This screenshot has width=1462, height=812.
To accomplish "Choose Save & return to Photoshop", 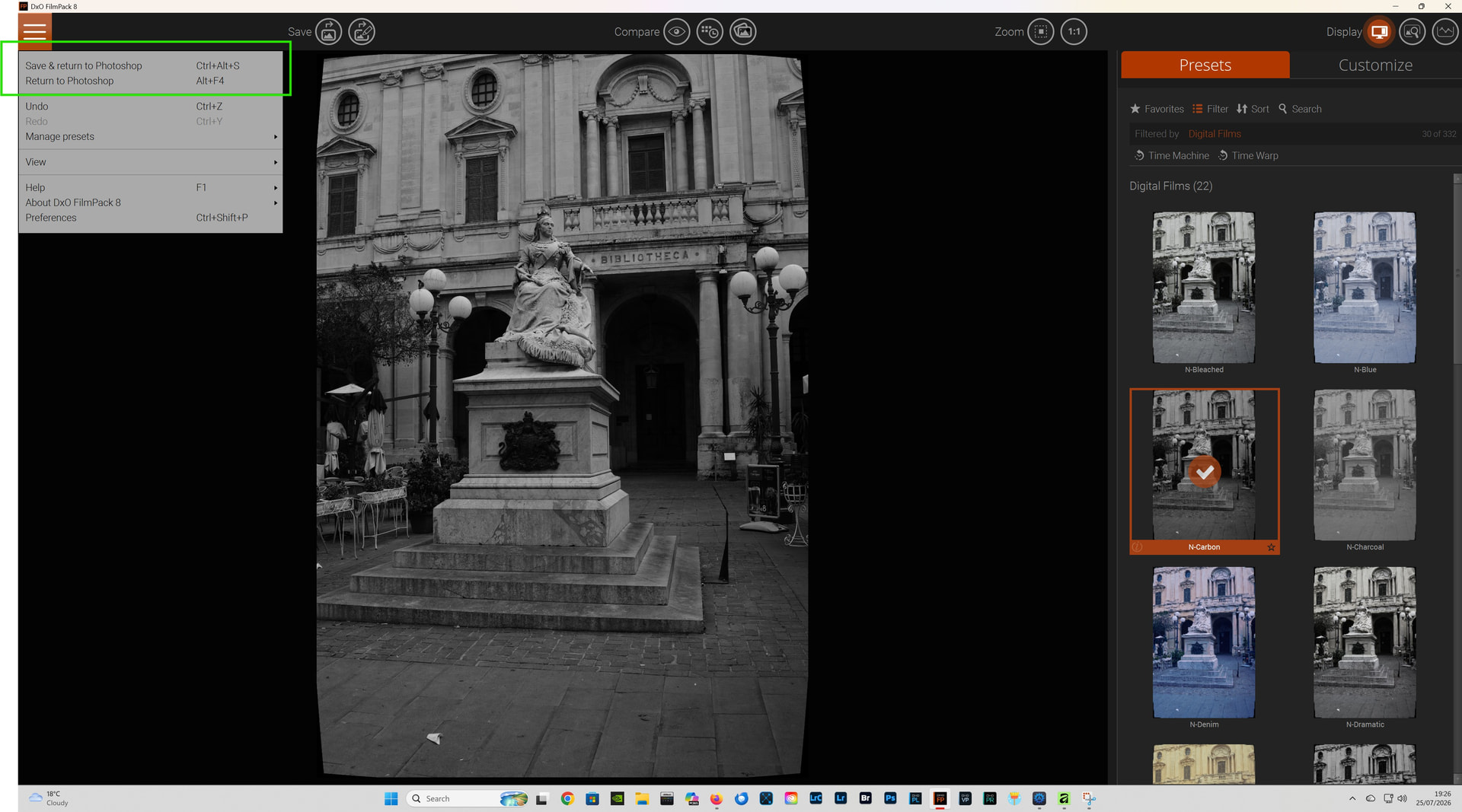I will click(x=151, y=65).
